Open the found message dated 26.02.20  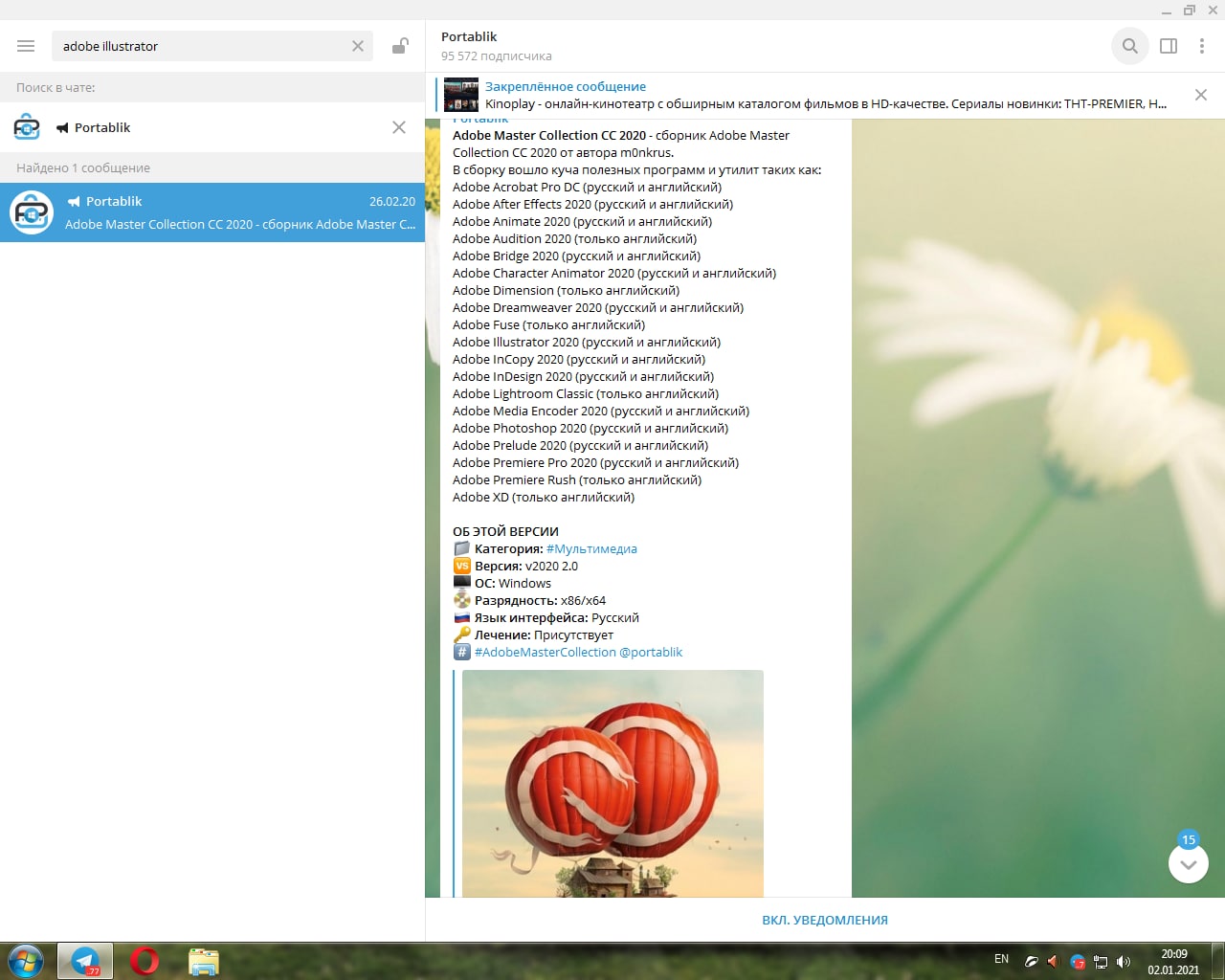coord(212,212)
